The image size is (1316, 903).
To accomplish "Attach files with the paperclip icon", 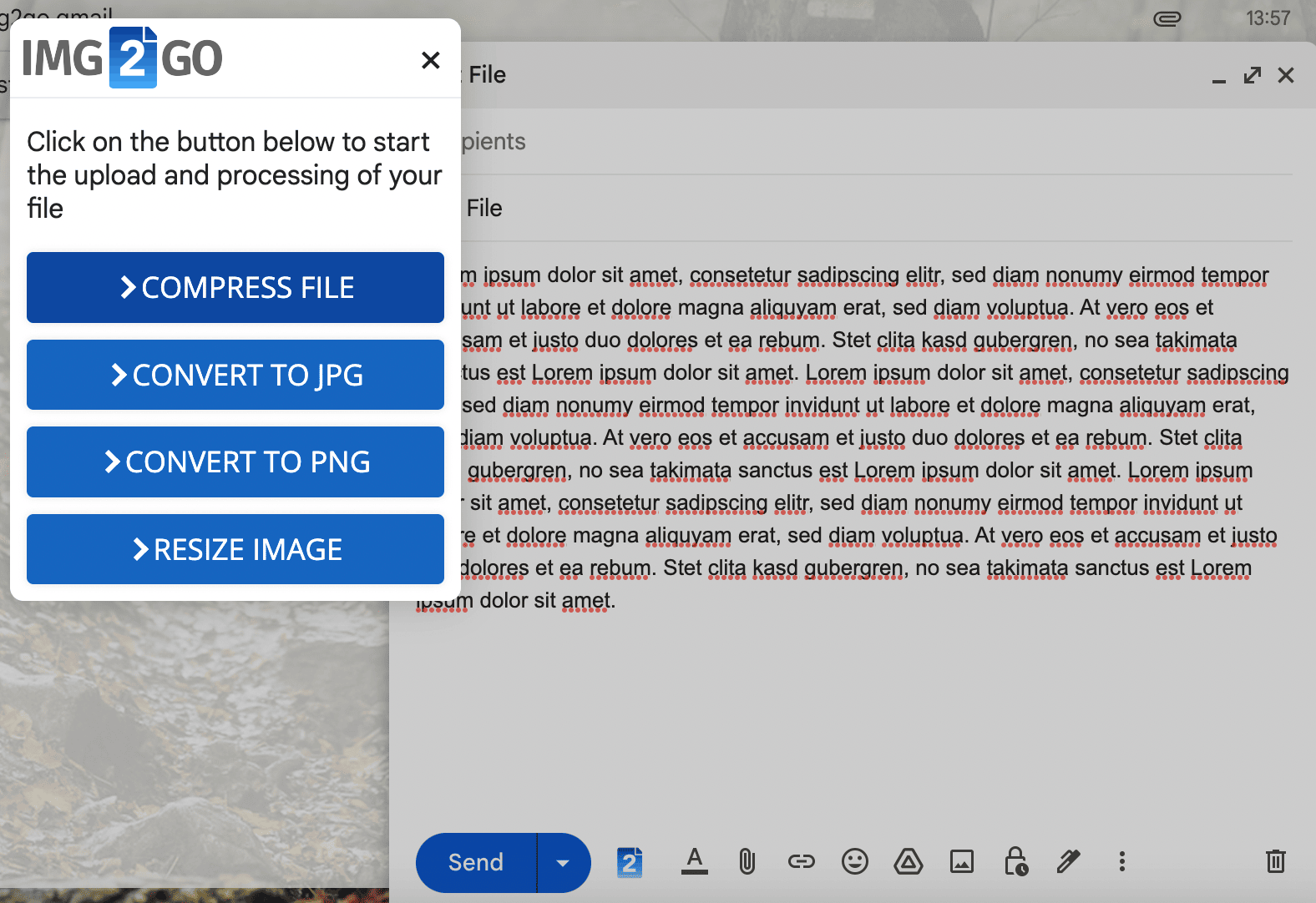I will point(747,861).
